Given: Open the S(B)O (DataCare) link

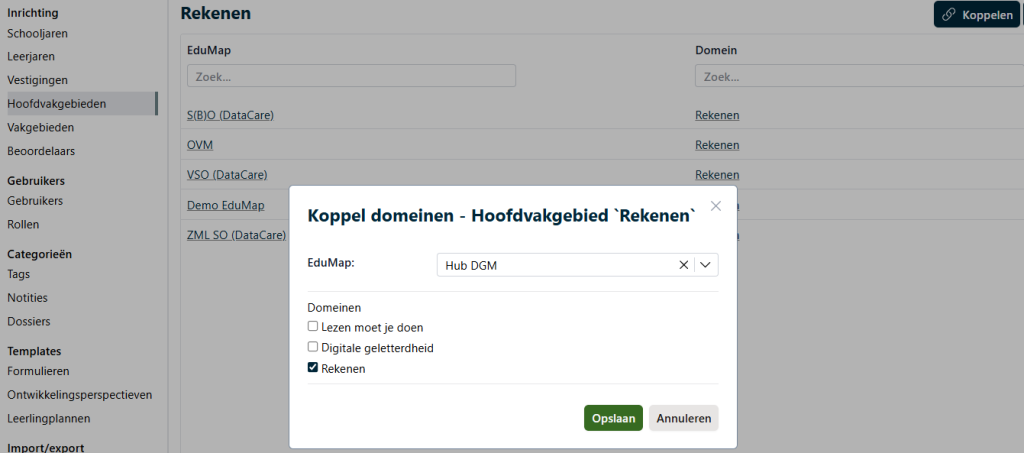Looking at the screenshot, I should coord(230,115).
